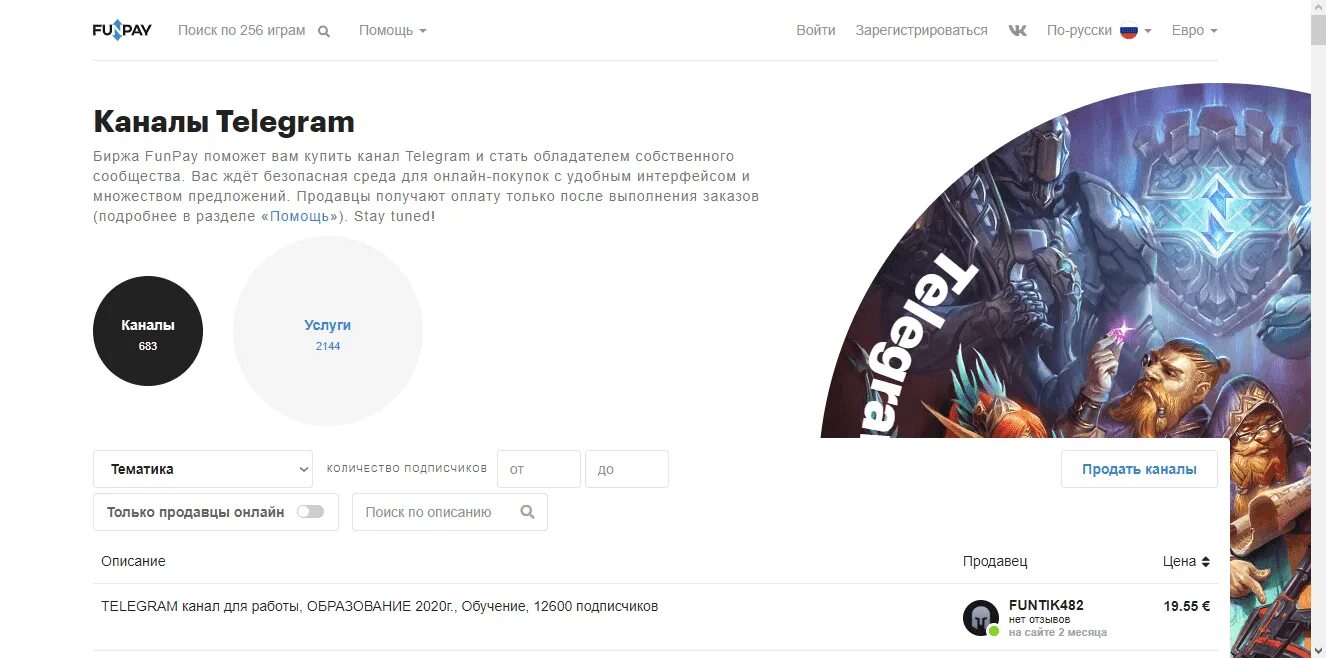
Task: Switch to the Услуги category circle
Action: [x=328, y=331]
